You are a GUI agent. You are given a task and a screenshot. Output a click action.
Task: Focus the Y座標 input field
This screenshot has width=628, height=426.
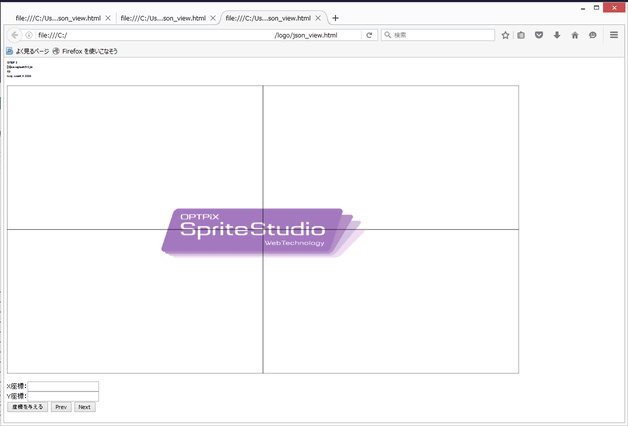point(63,396)
